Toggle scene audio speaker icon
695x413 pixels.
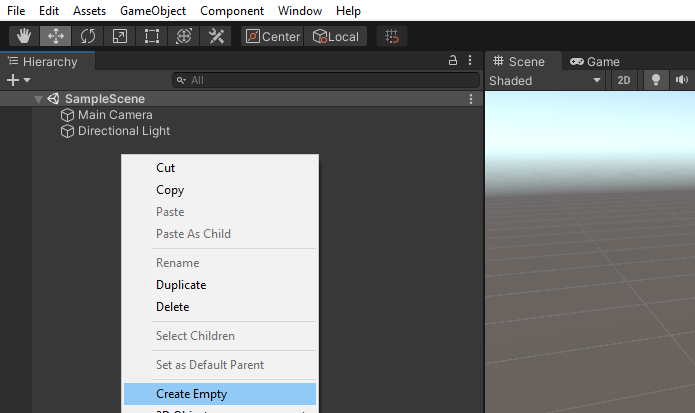[682, 80]
